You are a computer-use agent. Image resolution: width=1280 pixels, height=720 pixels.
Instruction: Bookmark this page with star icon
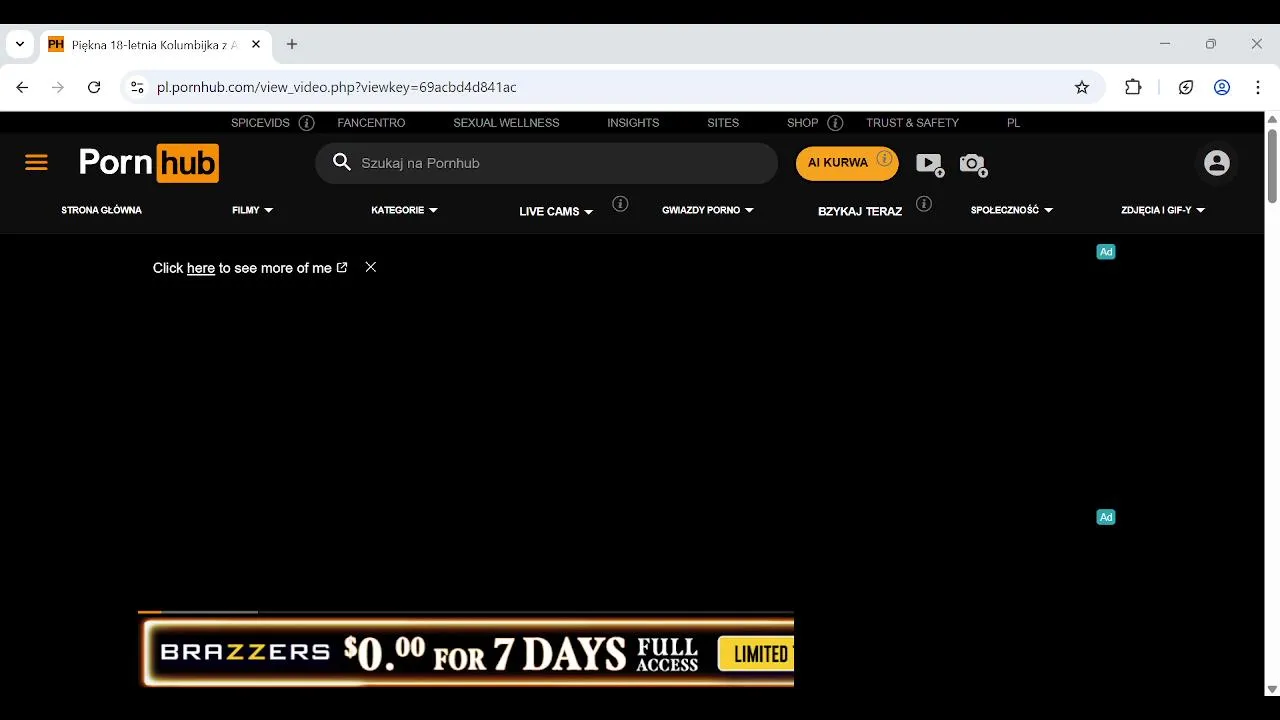[x=1082, y=87]
